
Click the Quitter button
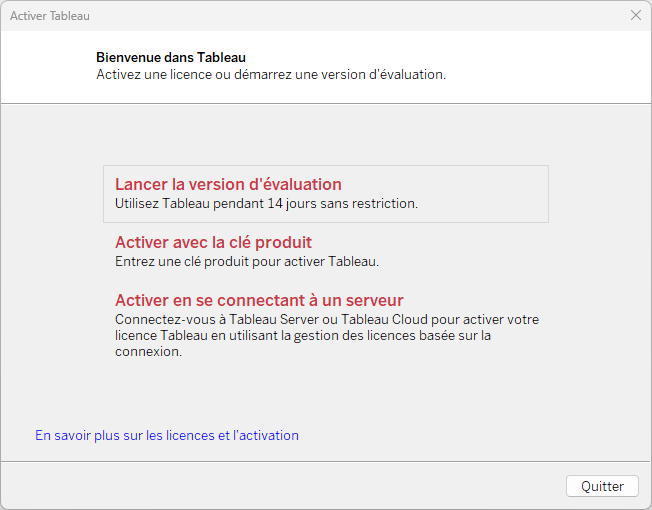pyautogui.click(x=602, y=486)
